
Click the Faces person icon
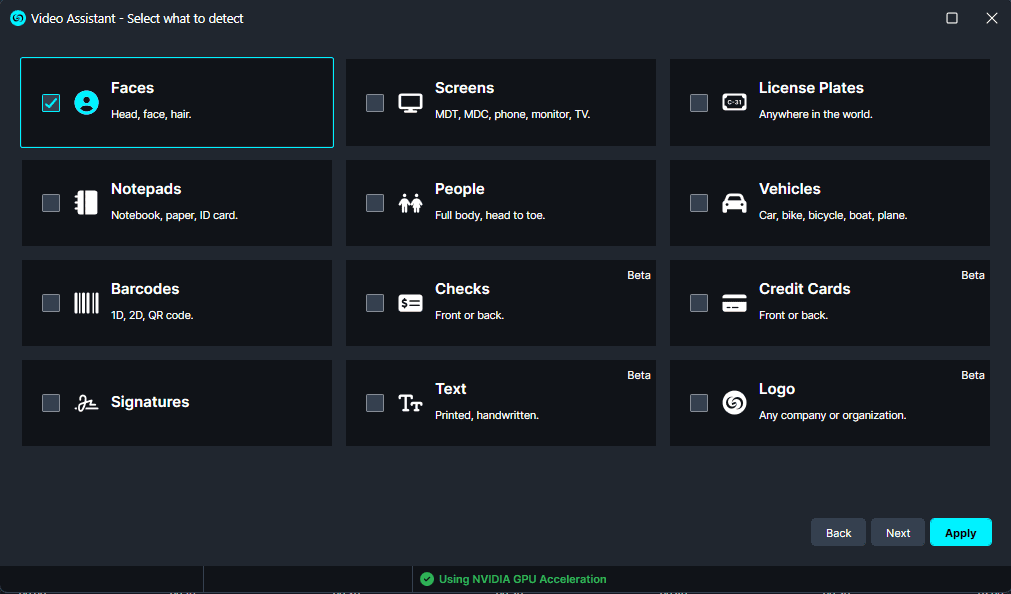87,102
